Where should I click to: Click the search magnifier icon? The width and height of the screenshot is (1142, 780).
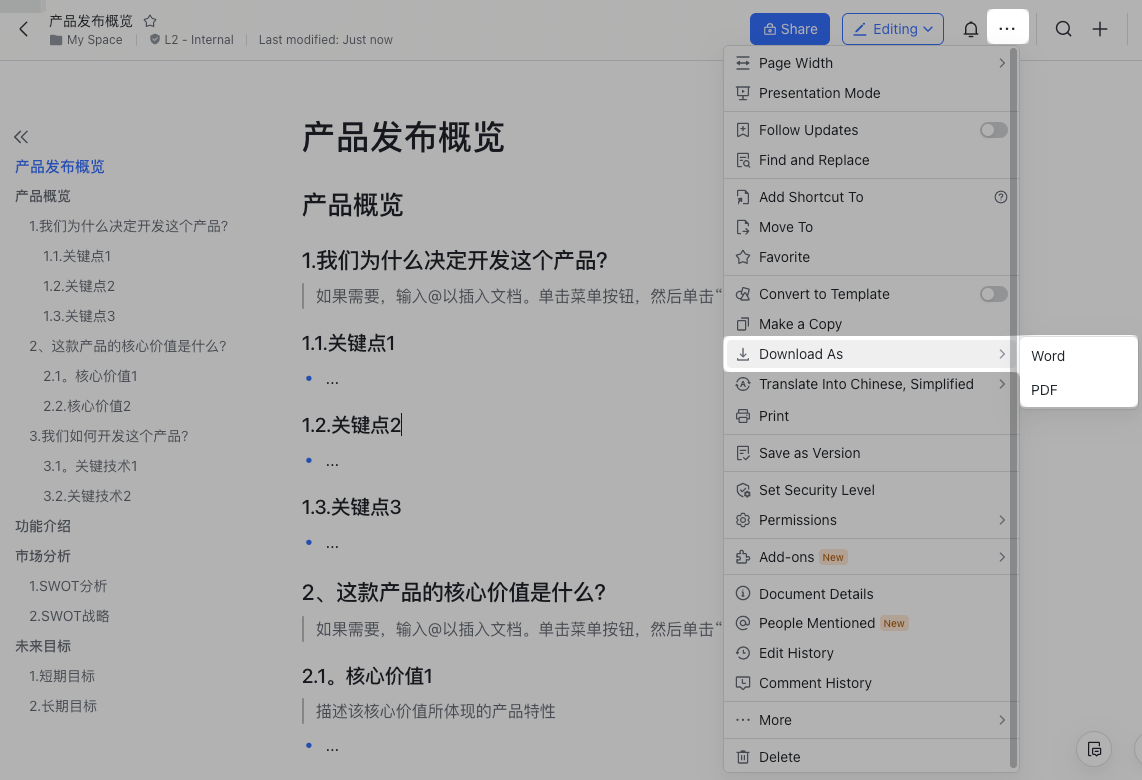tap(1063, 29)
